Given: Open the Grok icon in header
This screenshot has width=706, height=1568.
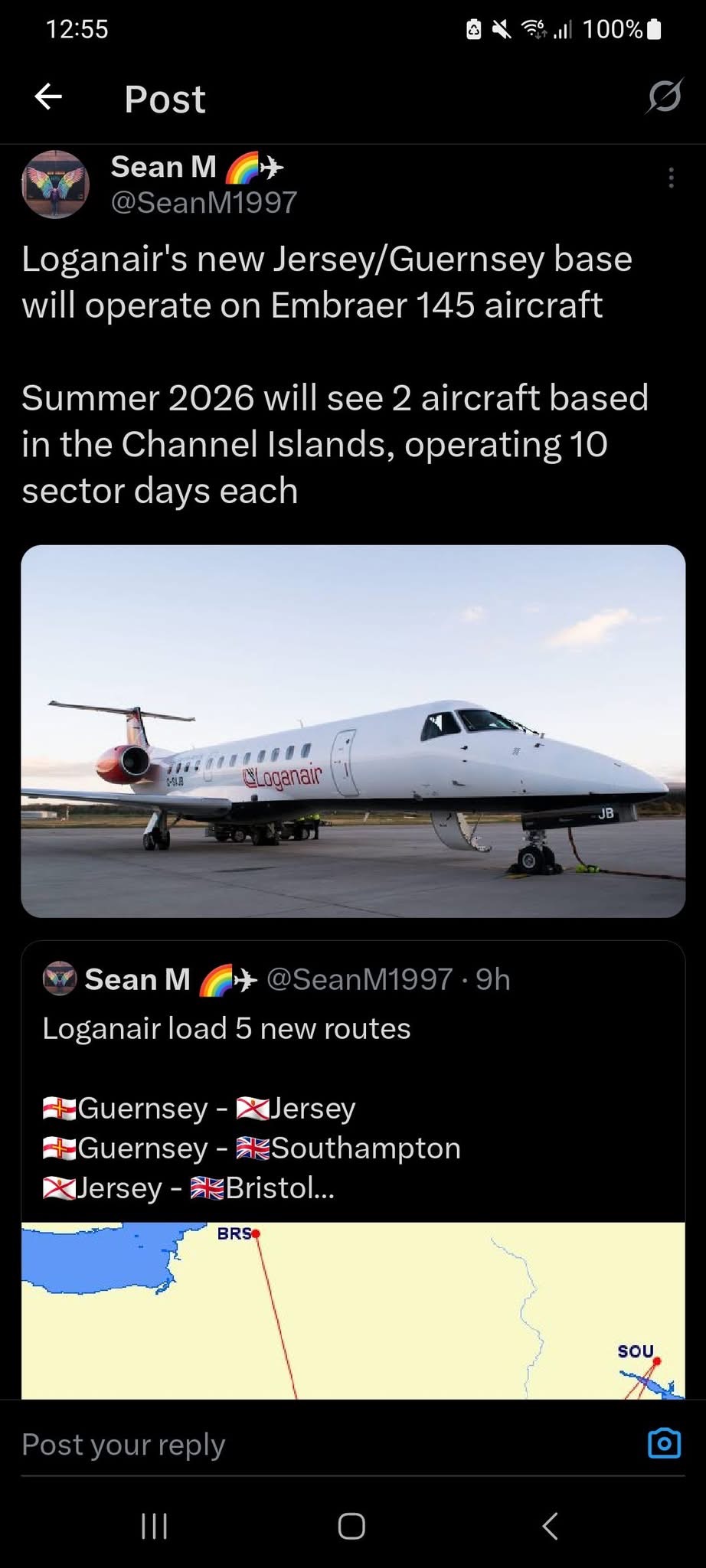Looking at the screenshot, I should click(664, 97).
